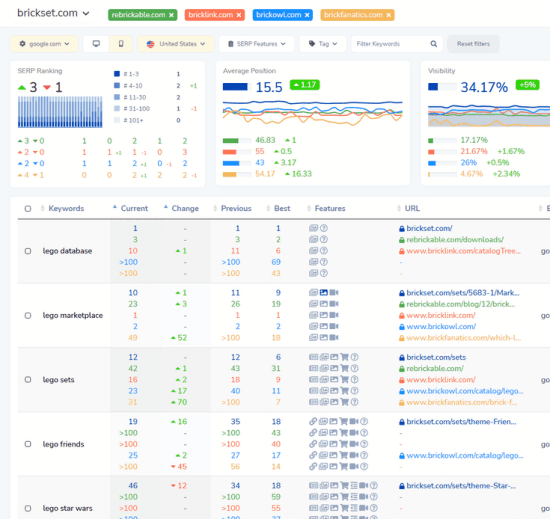Screen dimensions: 550x519
Task: Click first feature icon in brickset.com/sets row
Action: click(313, 357)
